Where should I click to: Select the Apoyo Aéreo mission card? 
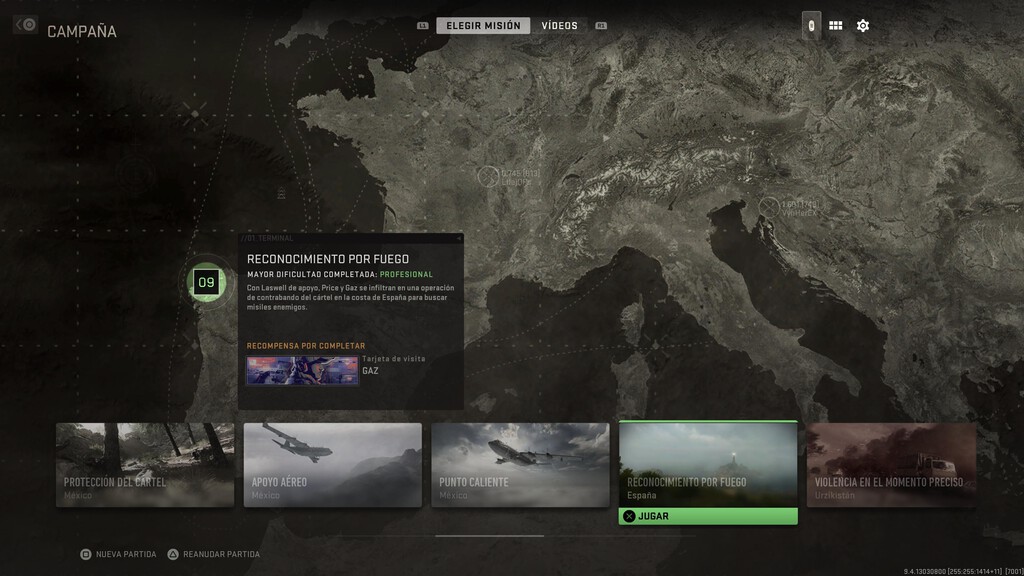[x=332, y=465]
